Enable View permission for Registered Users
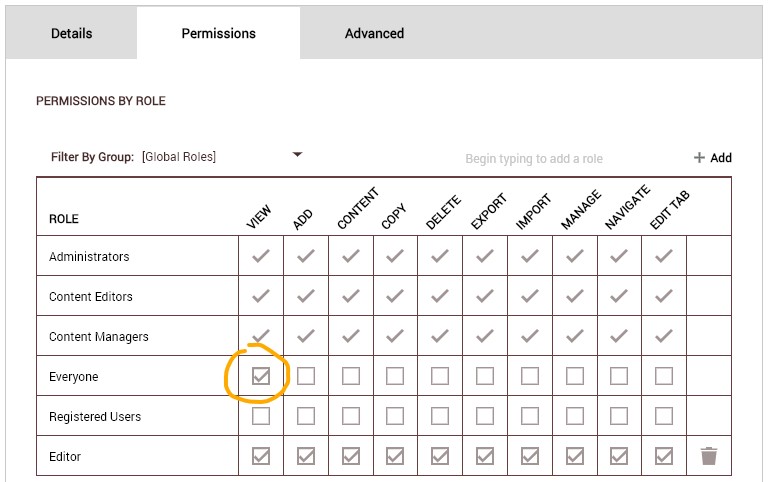 pos(261,416)
